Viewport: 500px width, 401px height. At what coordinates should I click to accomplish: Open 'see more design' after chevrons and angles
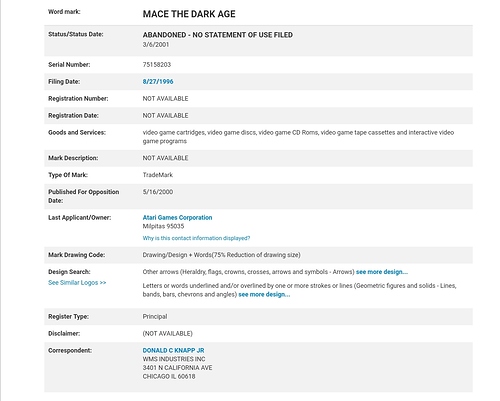coord(264,295)
